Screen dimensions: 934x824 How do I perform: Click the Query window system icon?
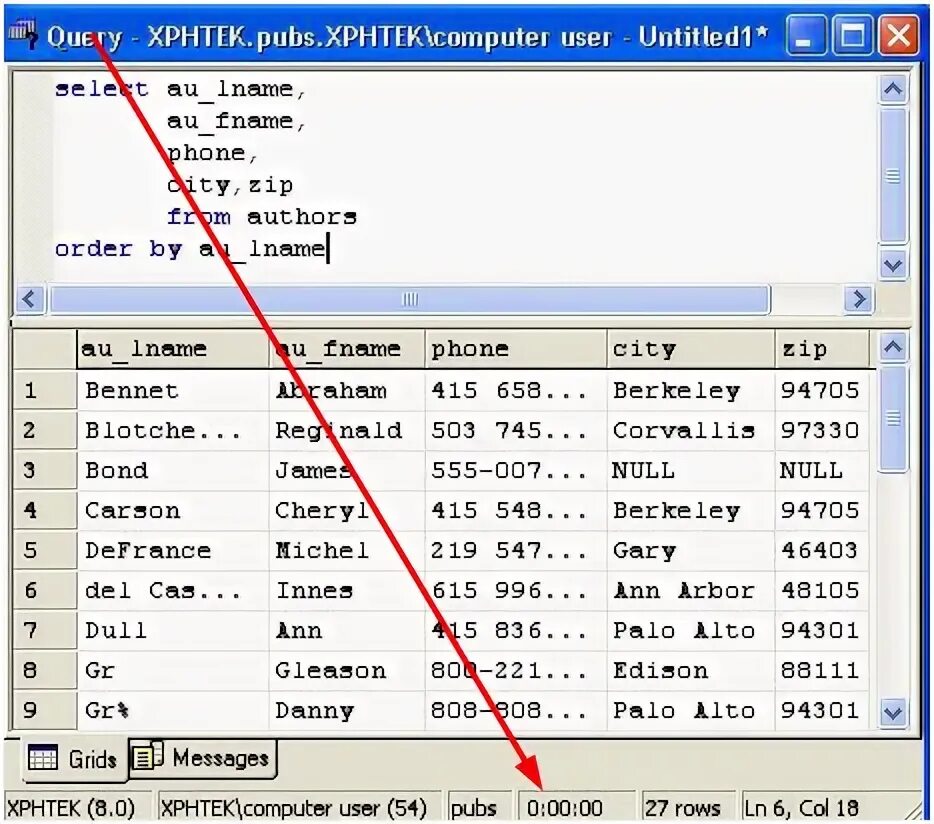point(23,34)
